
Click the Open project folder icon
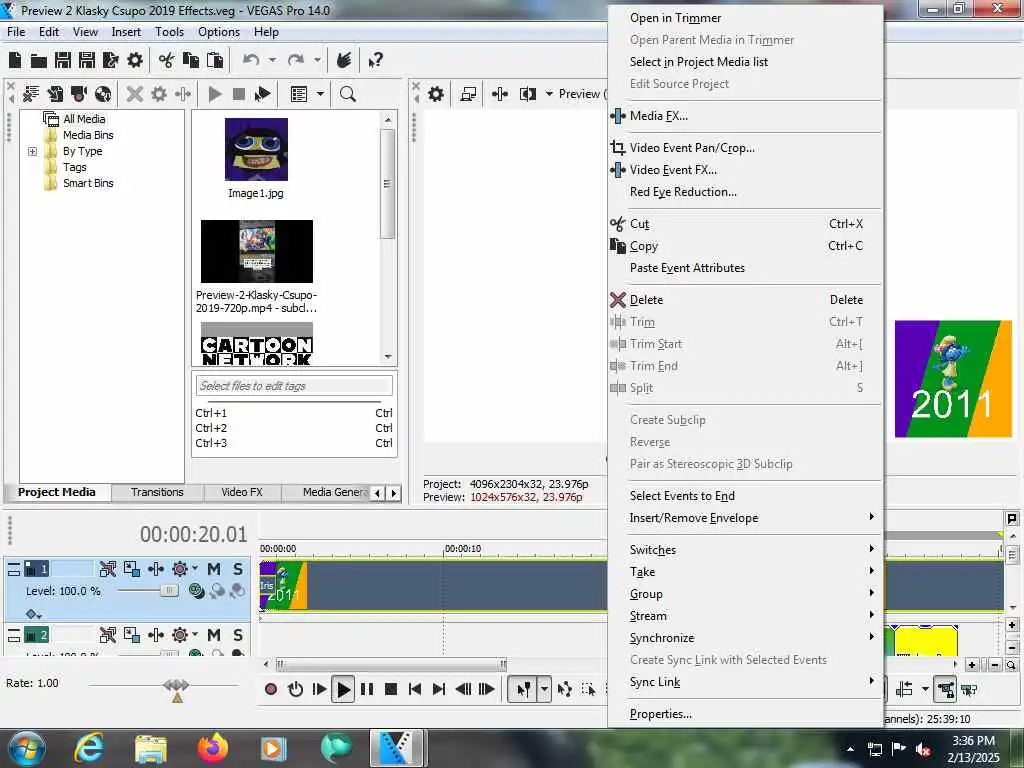click(39, 61)
